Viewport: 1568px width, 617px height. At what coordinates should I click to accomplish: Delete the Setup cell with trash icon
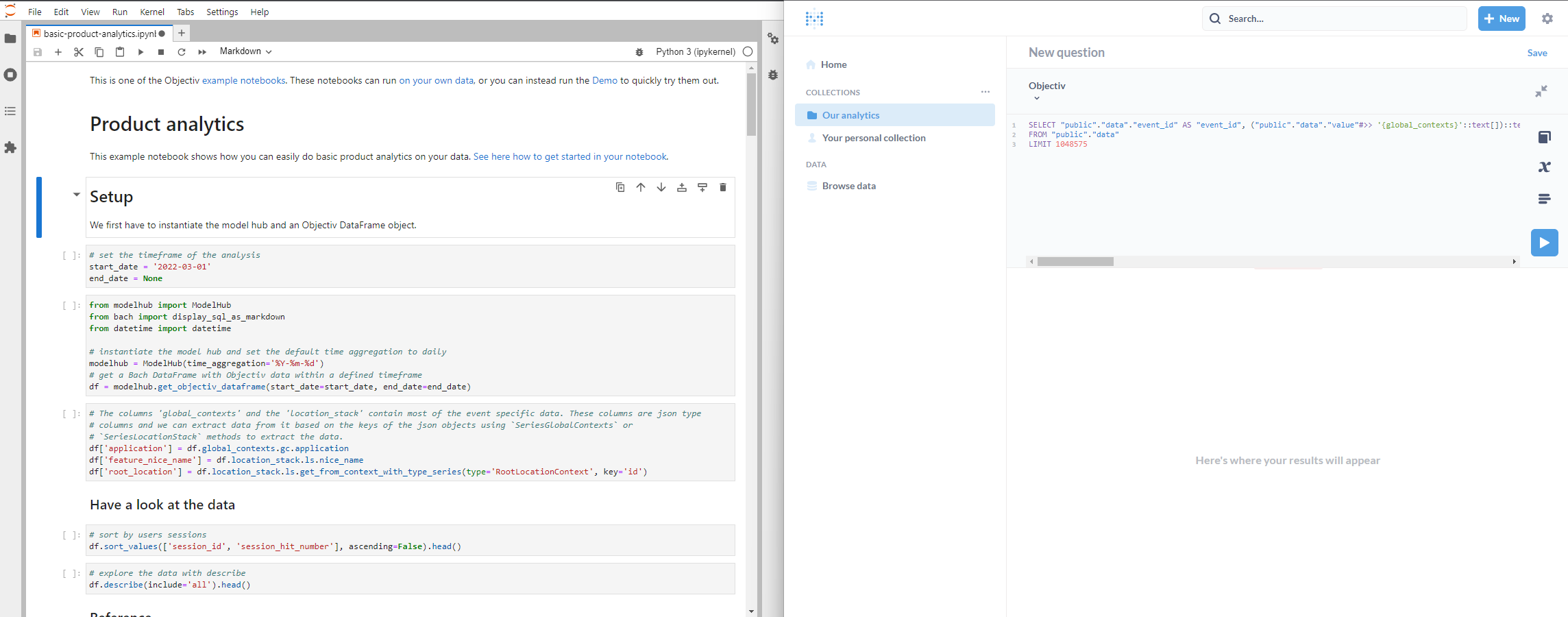click(x=723, y=187)
